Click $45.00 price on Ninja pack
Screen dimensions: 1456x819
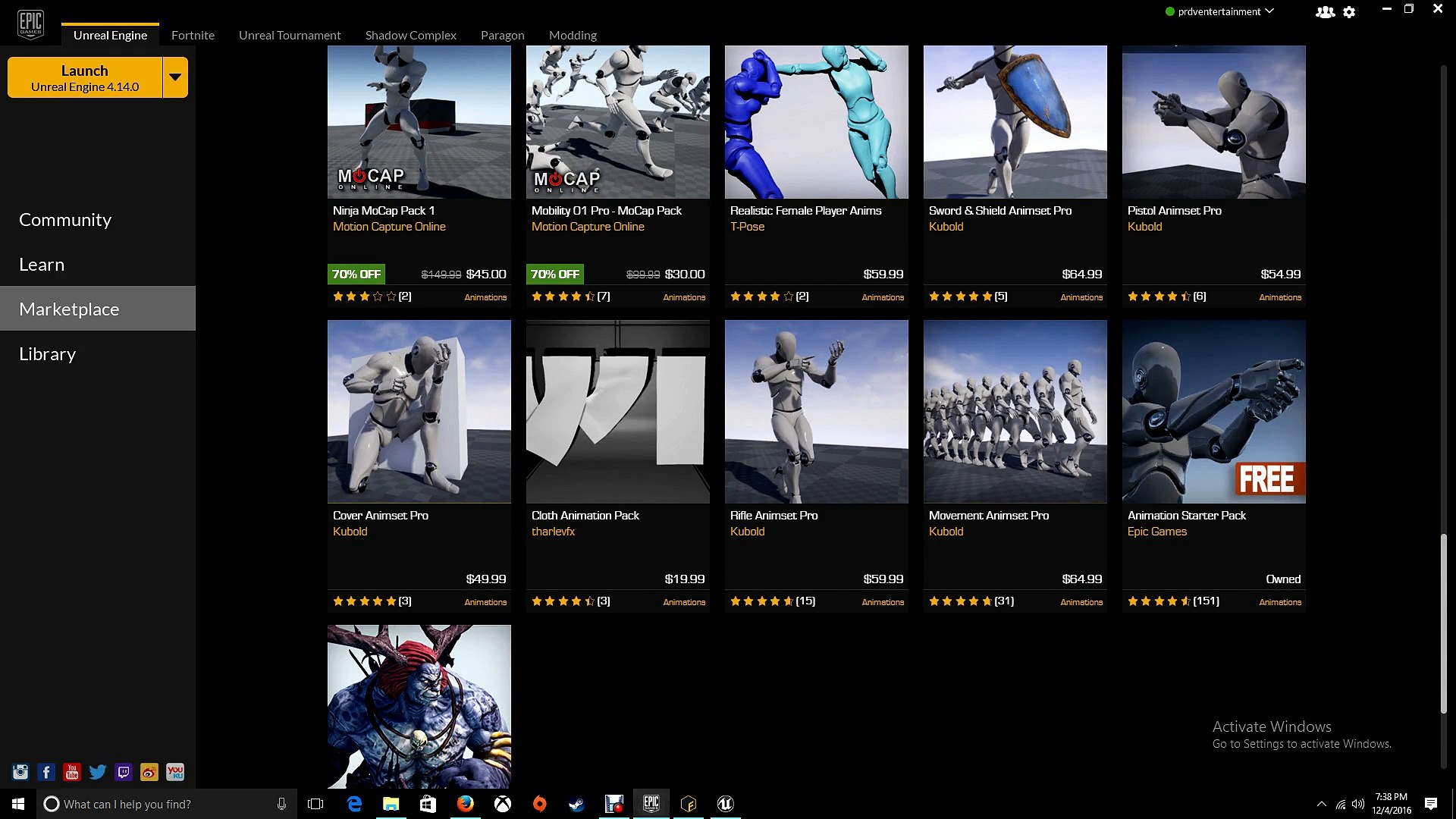click(486, 275)
